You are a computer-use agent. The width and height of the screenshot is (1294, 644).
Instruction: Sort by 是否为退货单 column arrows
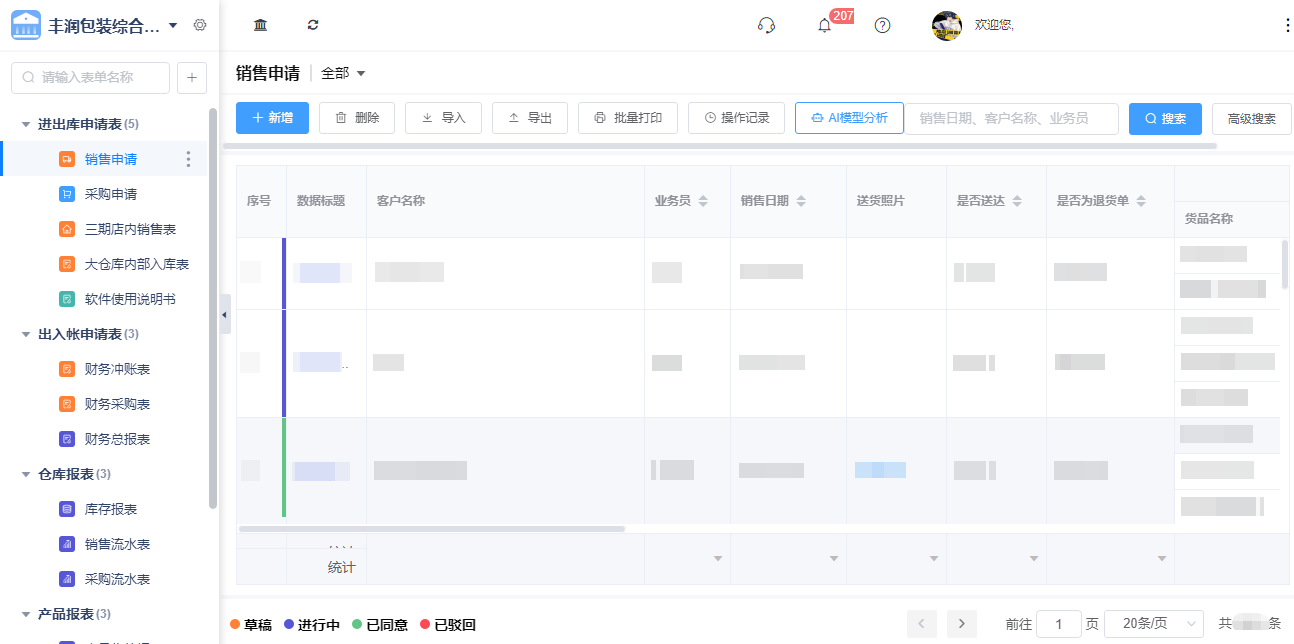(x=1141, y=201)
